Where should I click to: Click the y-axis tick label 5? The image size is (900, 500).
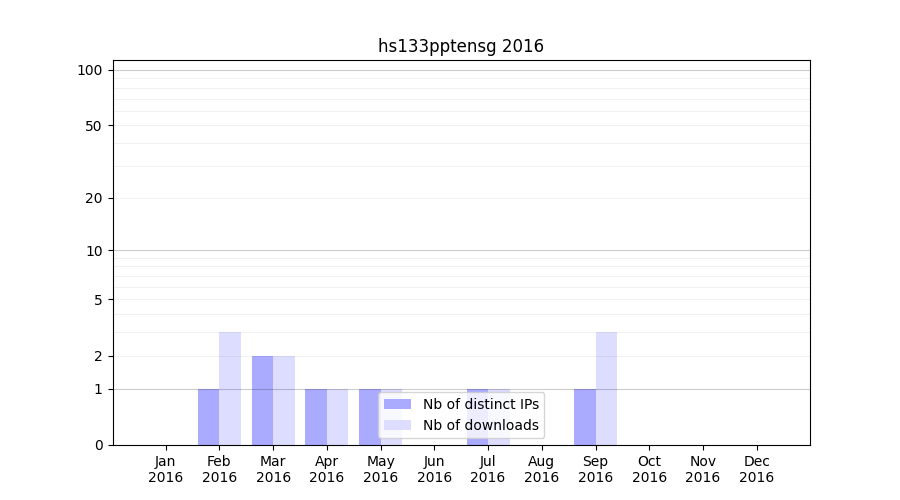point(98,299)
